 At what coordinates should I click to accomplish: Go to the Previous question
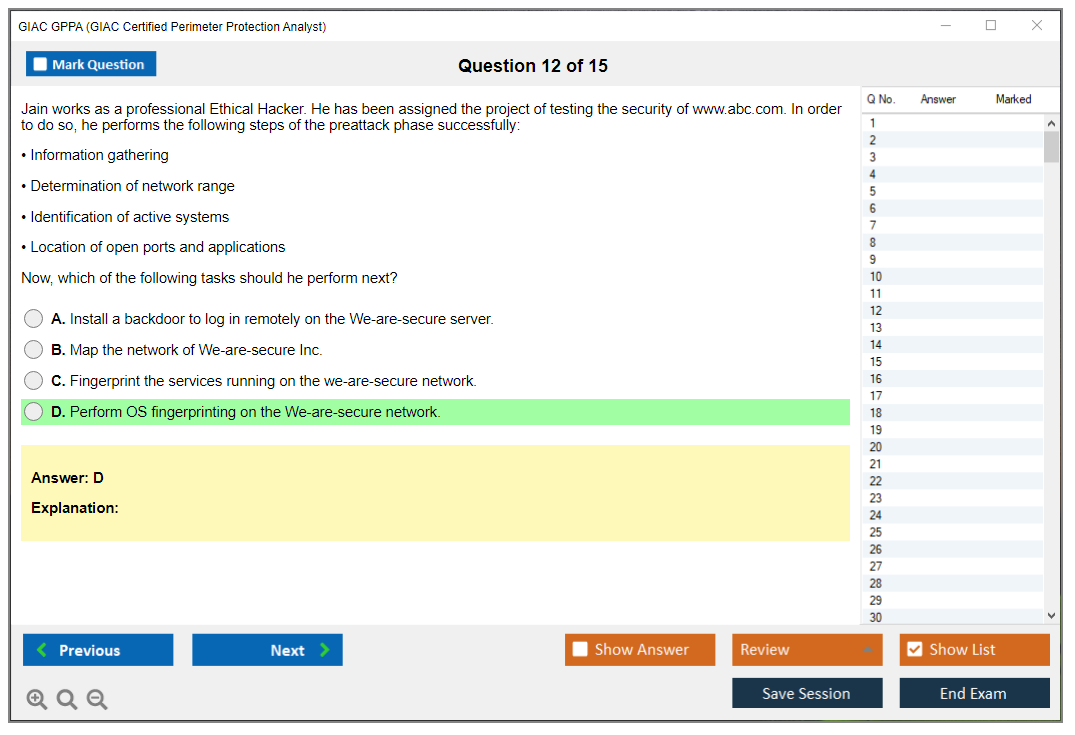tap(97, 649)
